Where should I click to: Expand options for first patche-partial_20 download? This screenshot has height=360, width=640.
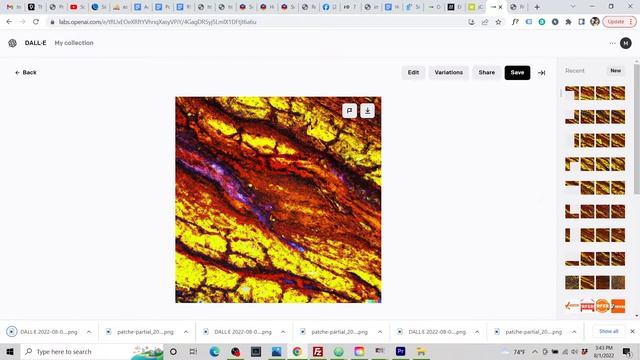186,332
